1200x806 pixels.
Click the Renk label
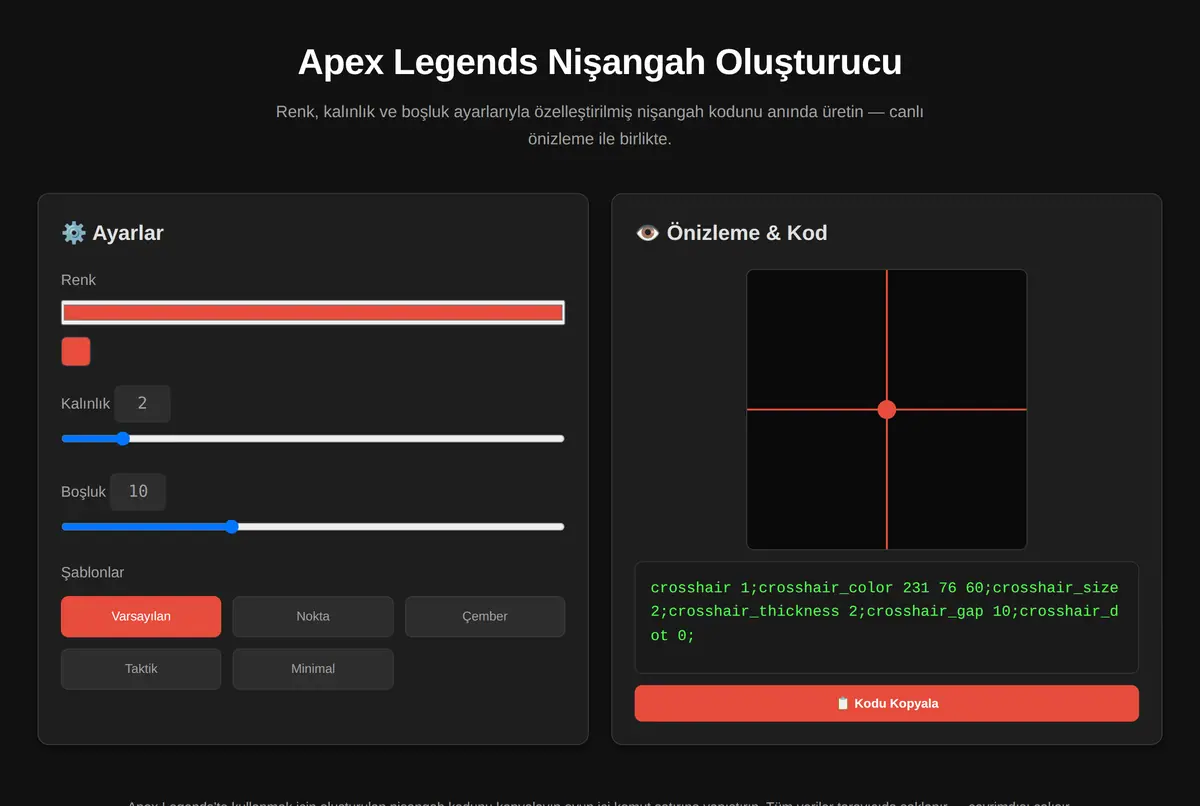click(79, 280)
